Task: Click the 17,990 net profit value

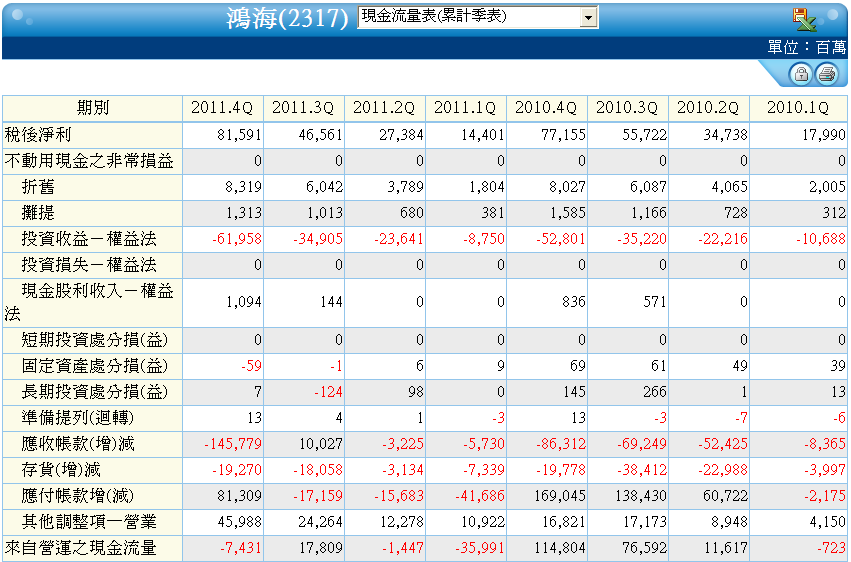Action: 824,135
